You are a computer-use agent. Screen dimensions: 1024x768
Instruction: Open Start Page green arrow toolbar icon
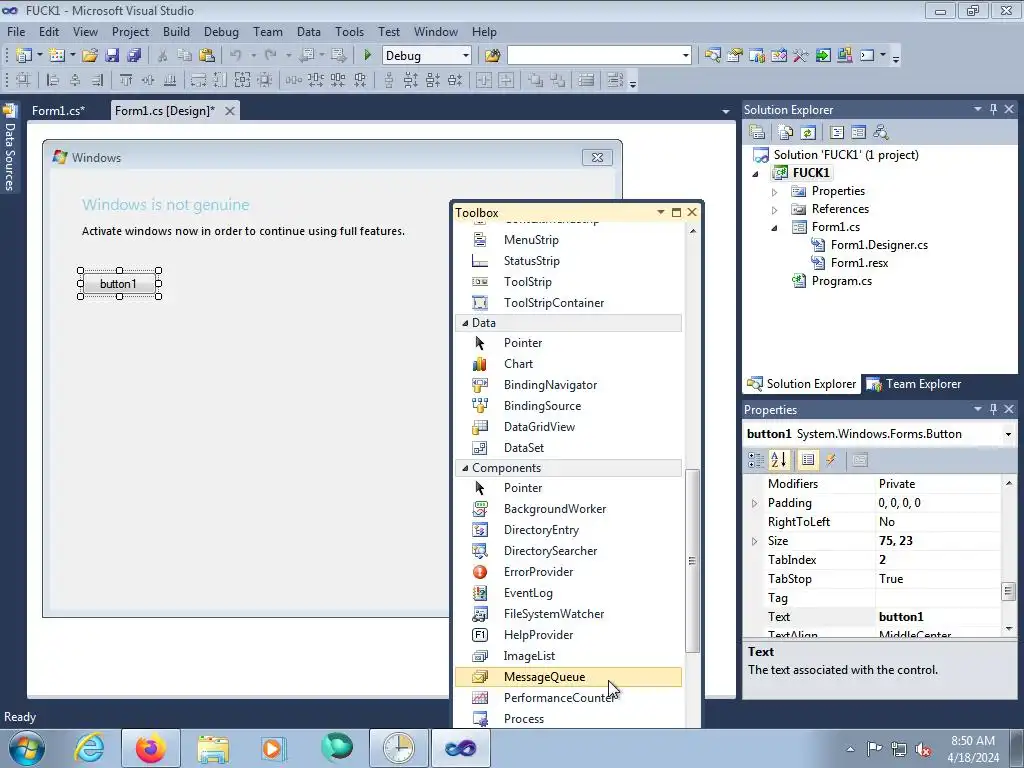[x=823, y=56]
